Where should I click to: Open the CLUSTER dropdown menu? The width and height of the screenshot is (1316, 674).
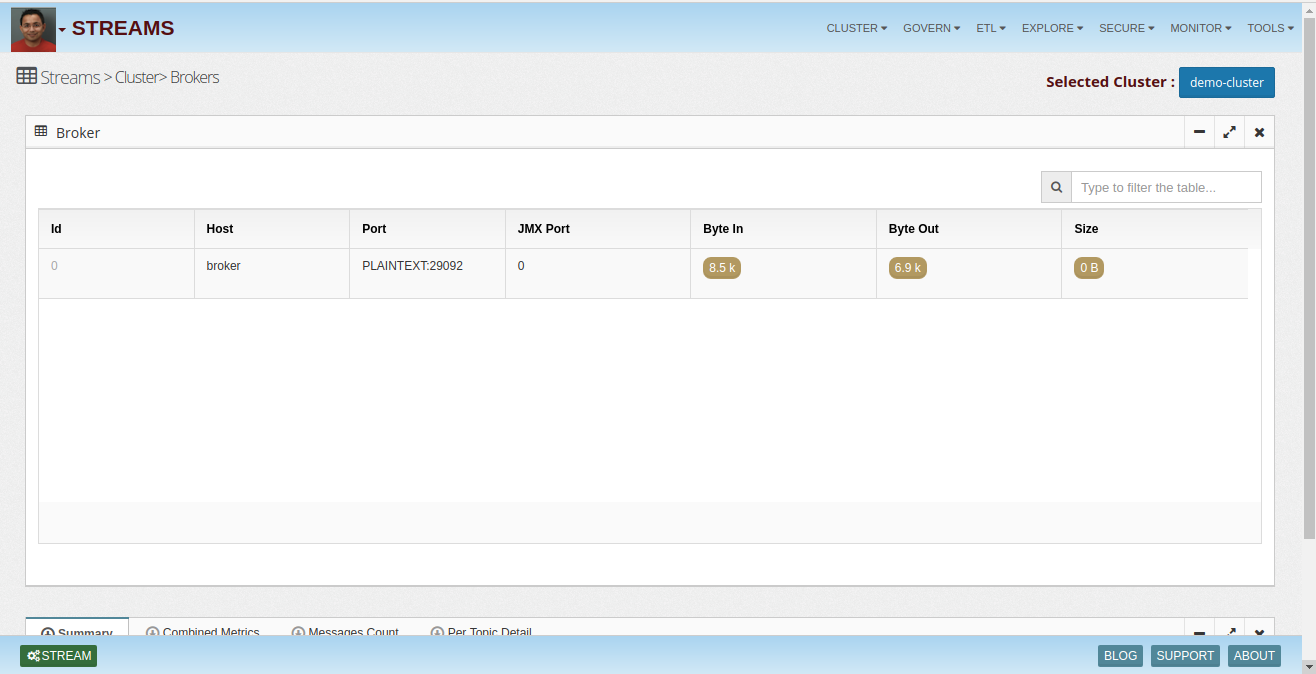click(856, 28)
